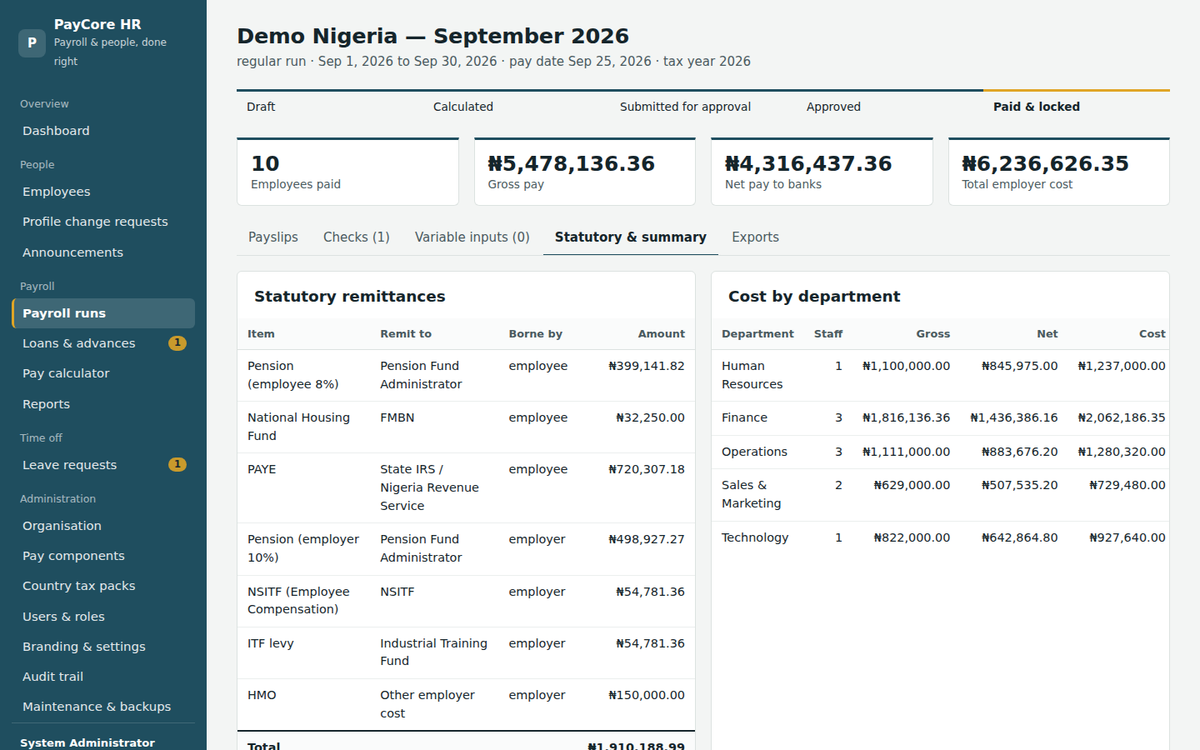
Task: Go to Reports in sidebar
Action: 103,404
